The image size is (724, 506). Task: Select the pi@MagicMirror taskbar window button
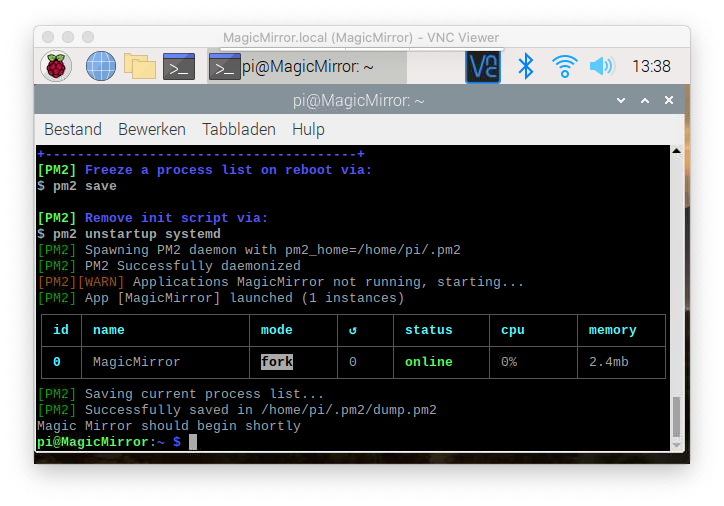pos(307,67)
